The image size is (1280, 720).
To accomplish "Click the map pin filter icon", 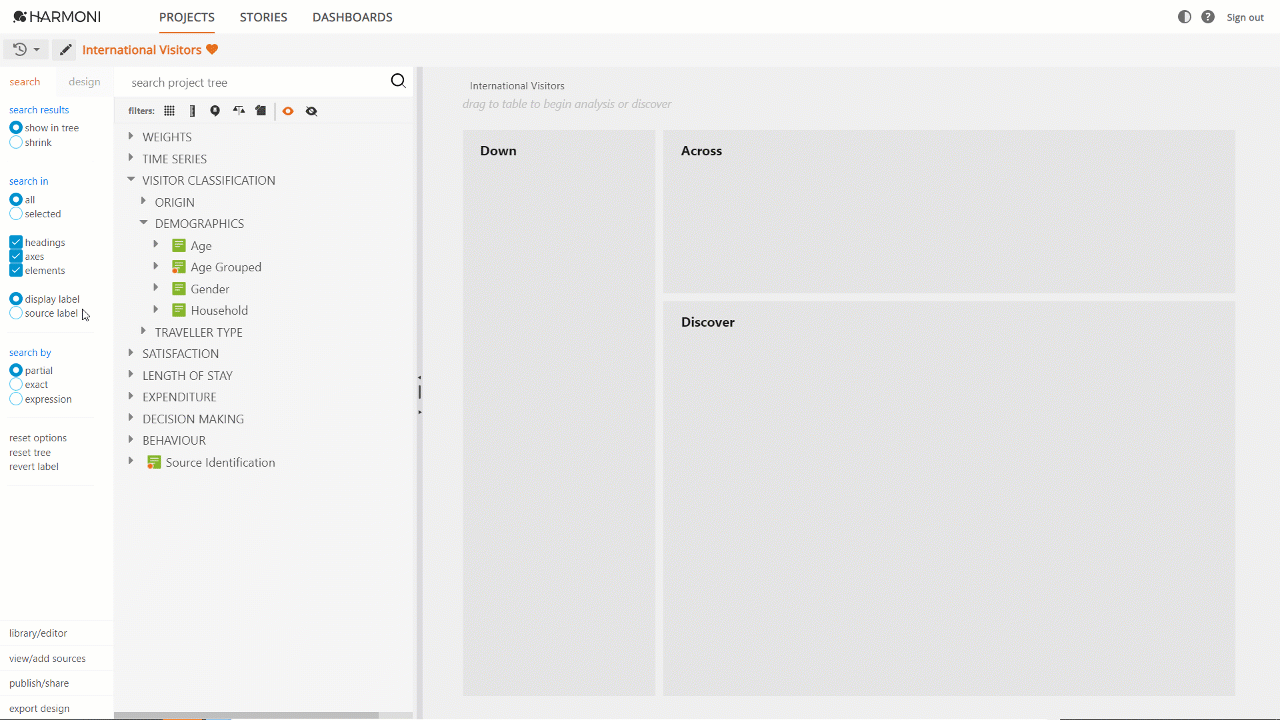I will coord(215,111).
